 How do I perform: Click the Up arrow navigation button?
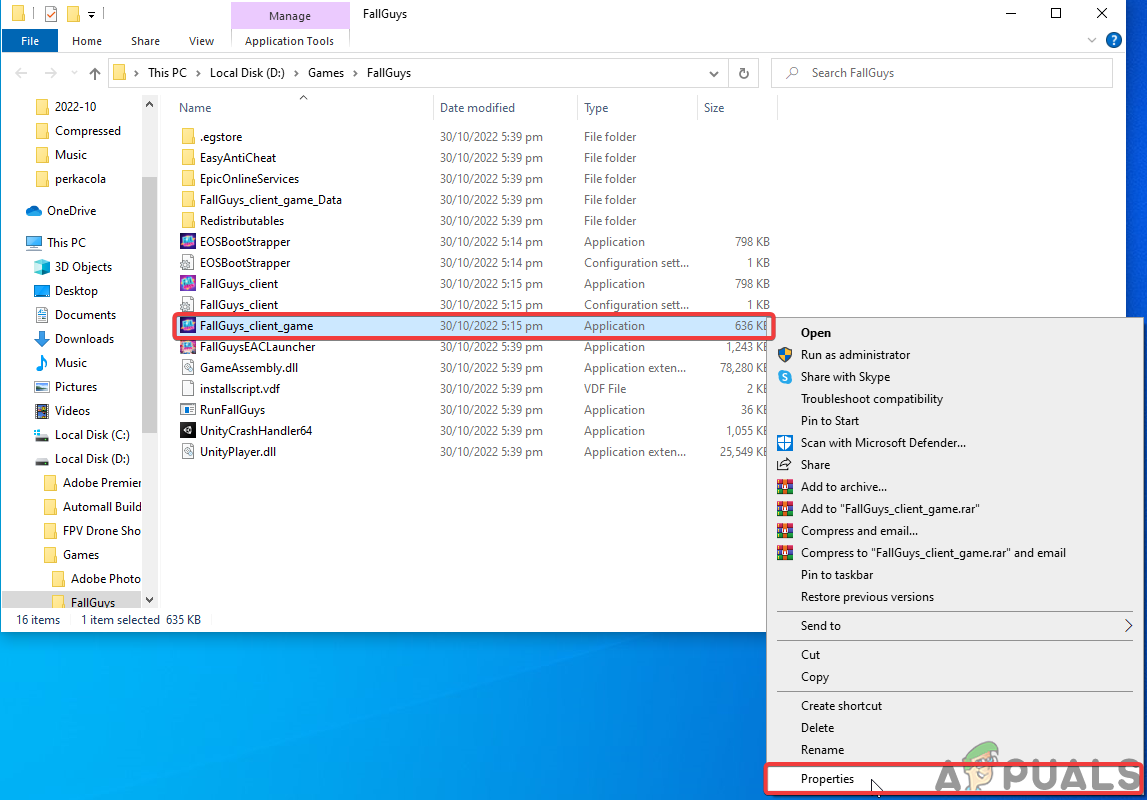coord(95,73)
